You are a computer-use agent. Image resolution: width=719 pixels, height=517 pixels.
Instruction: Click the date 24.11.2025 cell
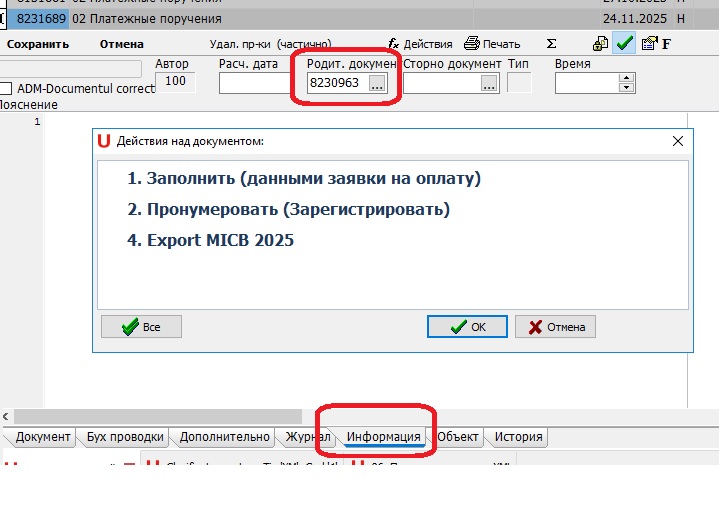click(x=635, y=19)
